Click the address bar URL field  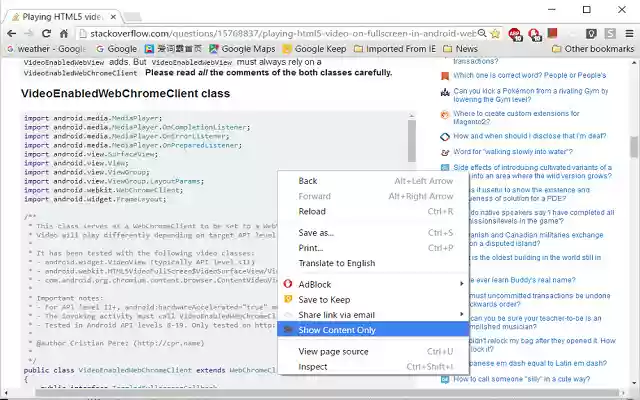[x=282, y=33]
